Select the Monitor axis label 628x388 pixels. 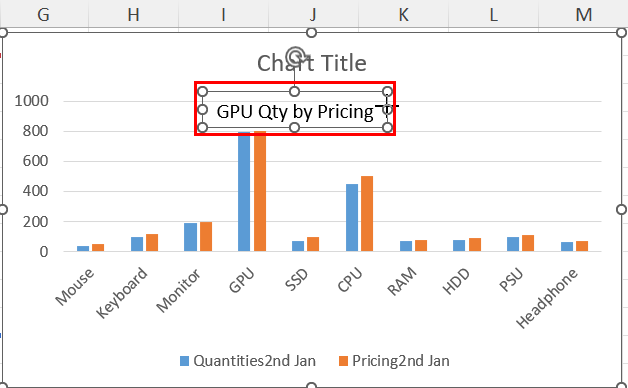point(179,290)
